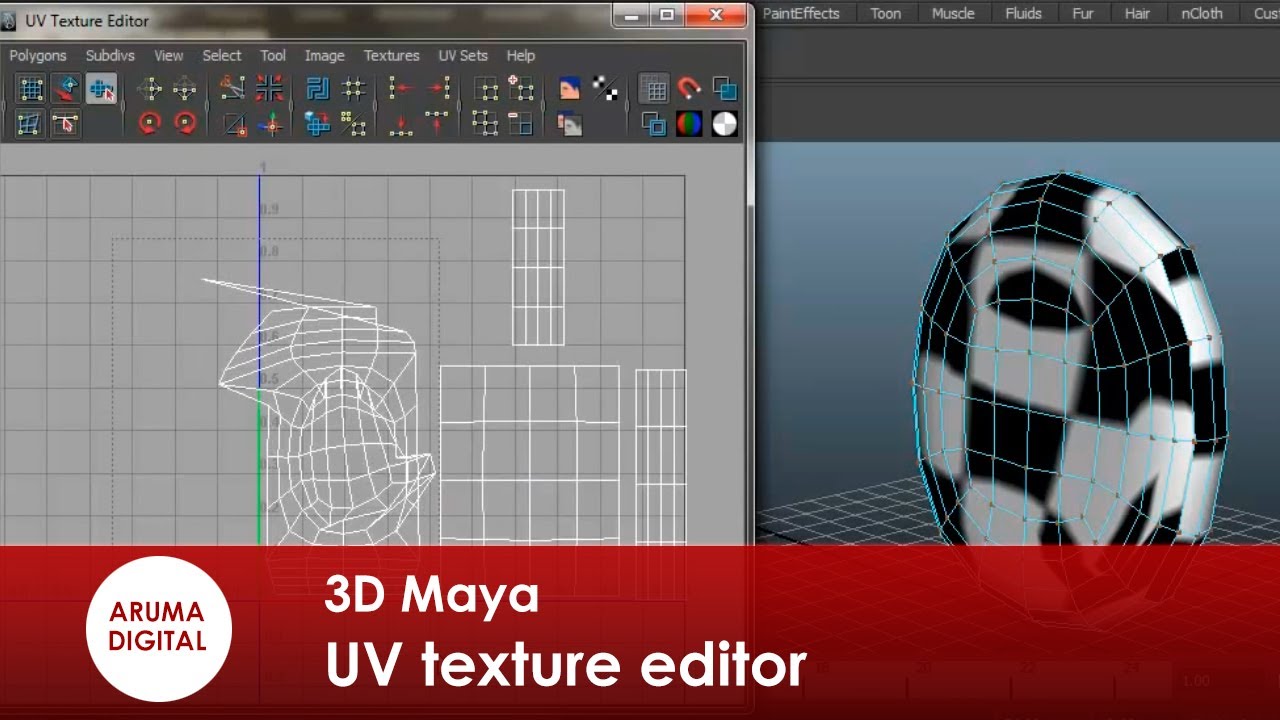Open the Select menu

tap(222, 55)
